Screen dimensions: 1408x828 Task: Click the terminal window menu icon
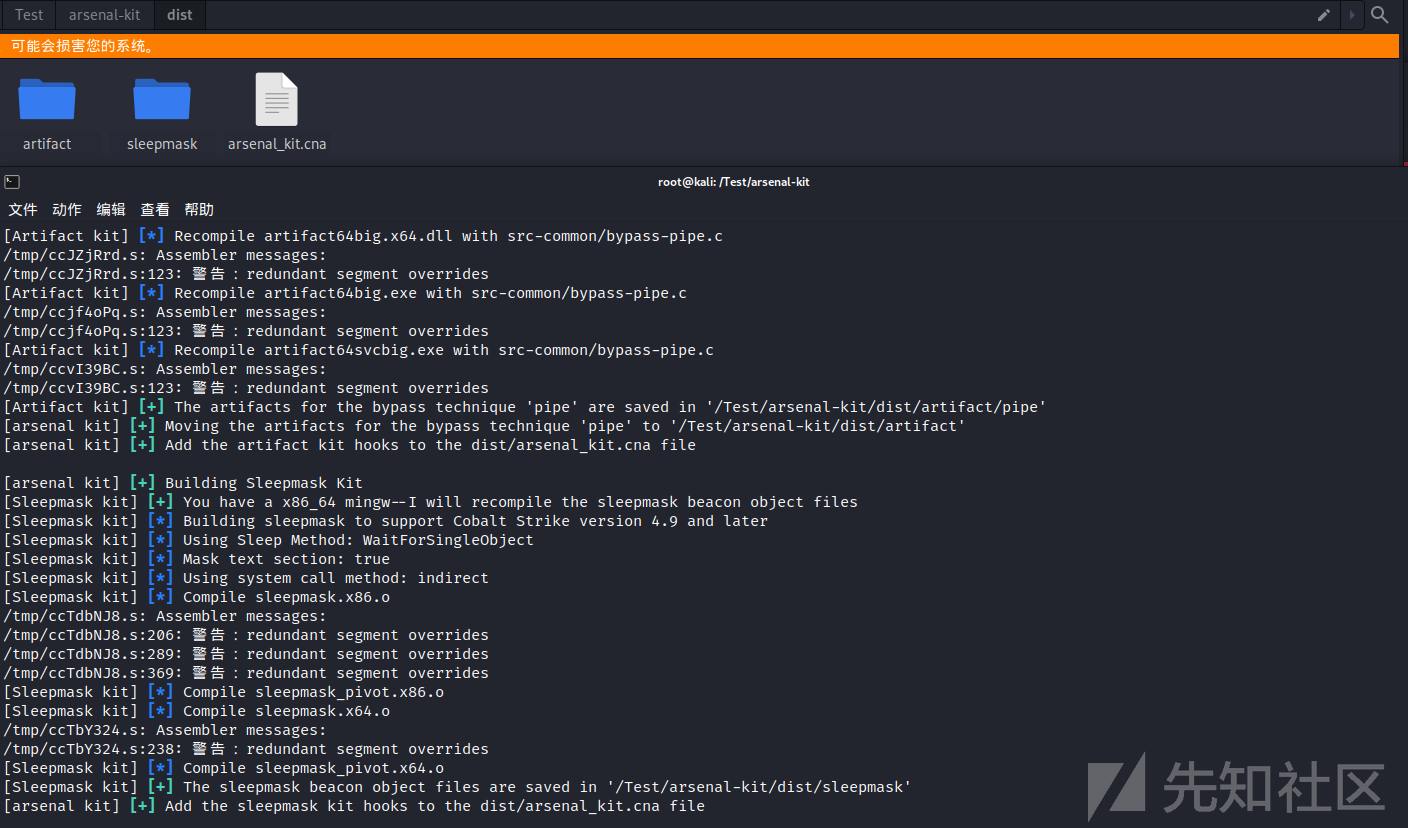click(11, 182)
